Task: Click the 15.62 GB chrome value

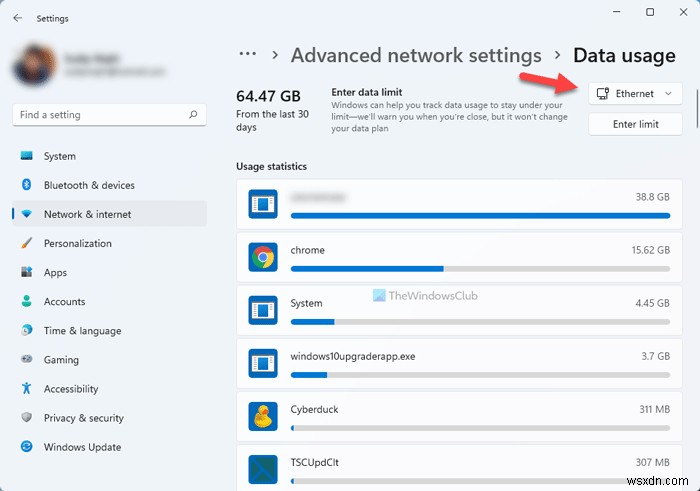Action: [x=650, y=250]
